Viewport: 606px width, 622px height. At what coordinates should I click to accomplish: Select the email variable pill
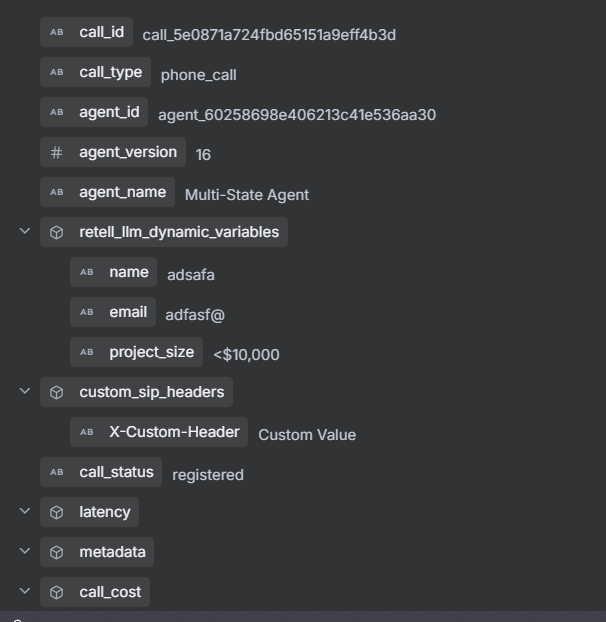point(113,312)
